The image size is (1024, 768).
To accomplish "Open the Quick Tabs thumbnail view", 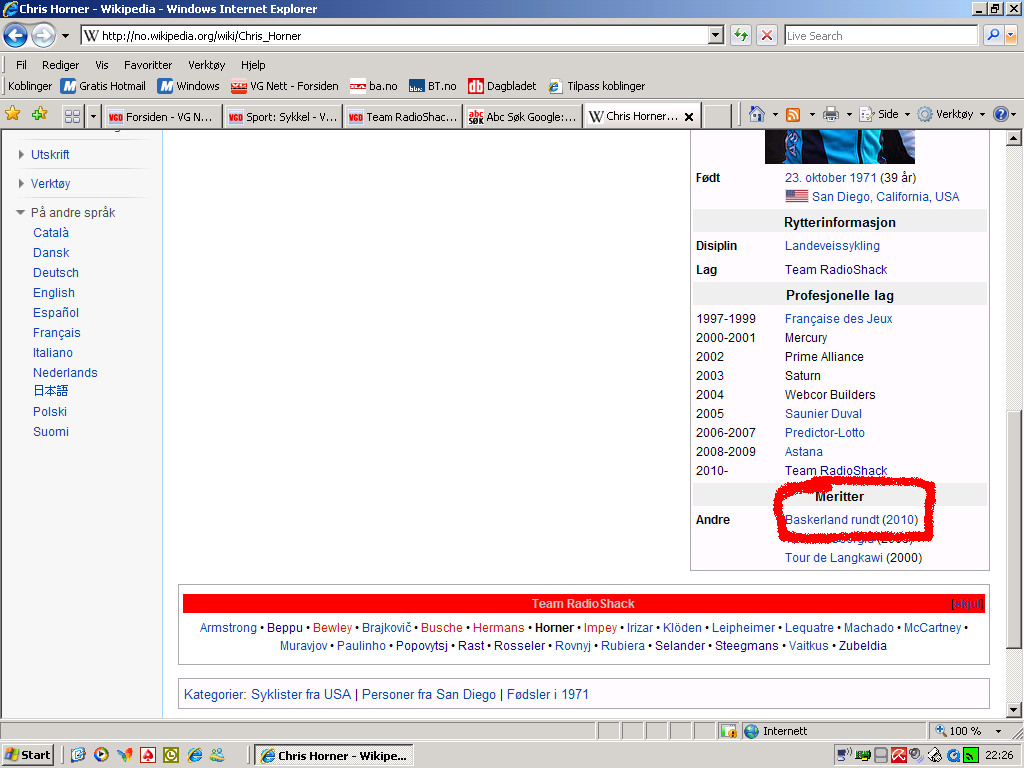I will click(72, 116).
